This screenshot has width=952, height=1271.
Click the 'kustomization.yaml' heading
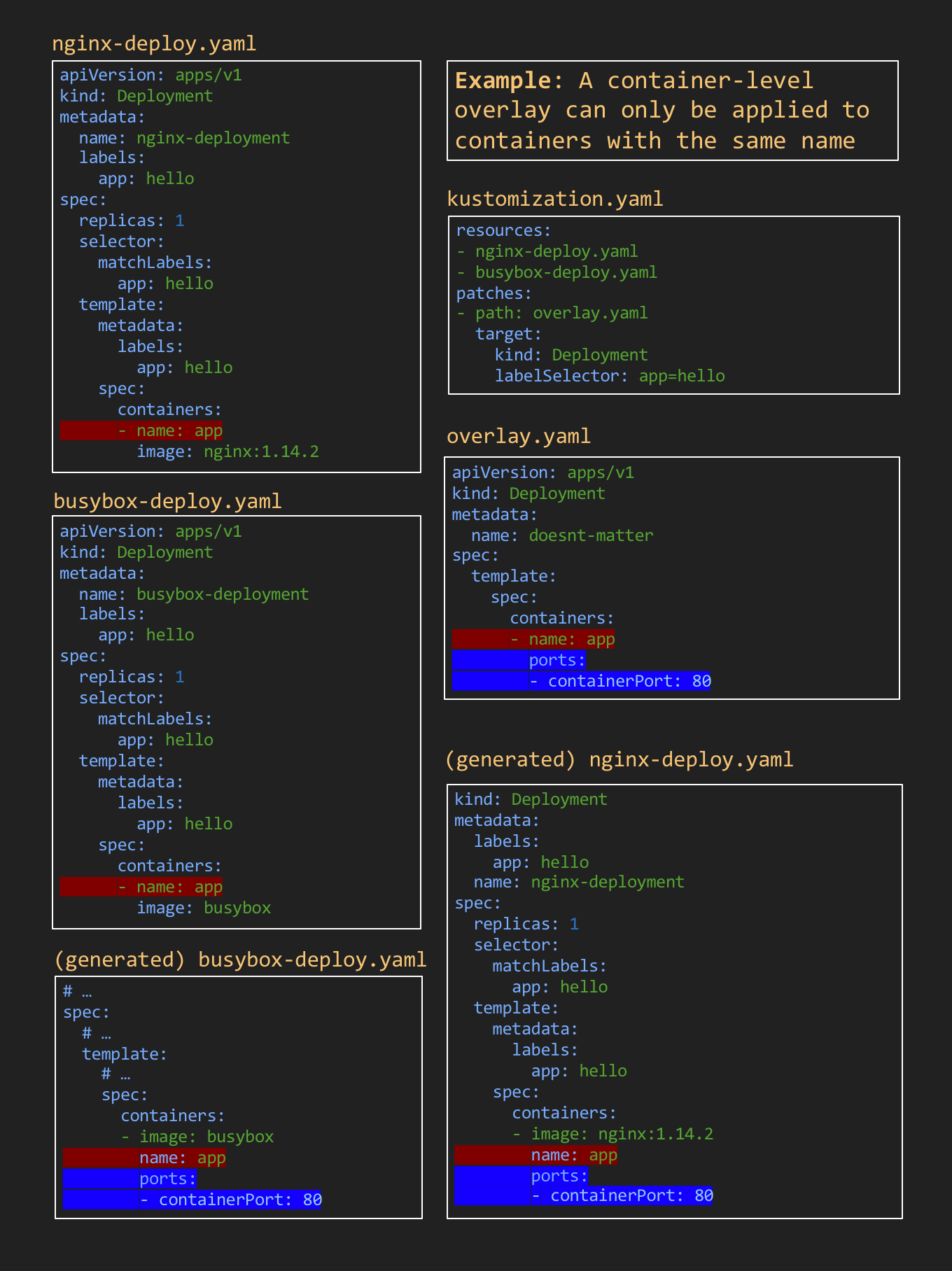coord(555,199)
